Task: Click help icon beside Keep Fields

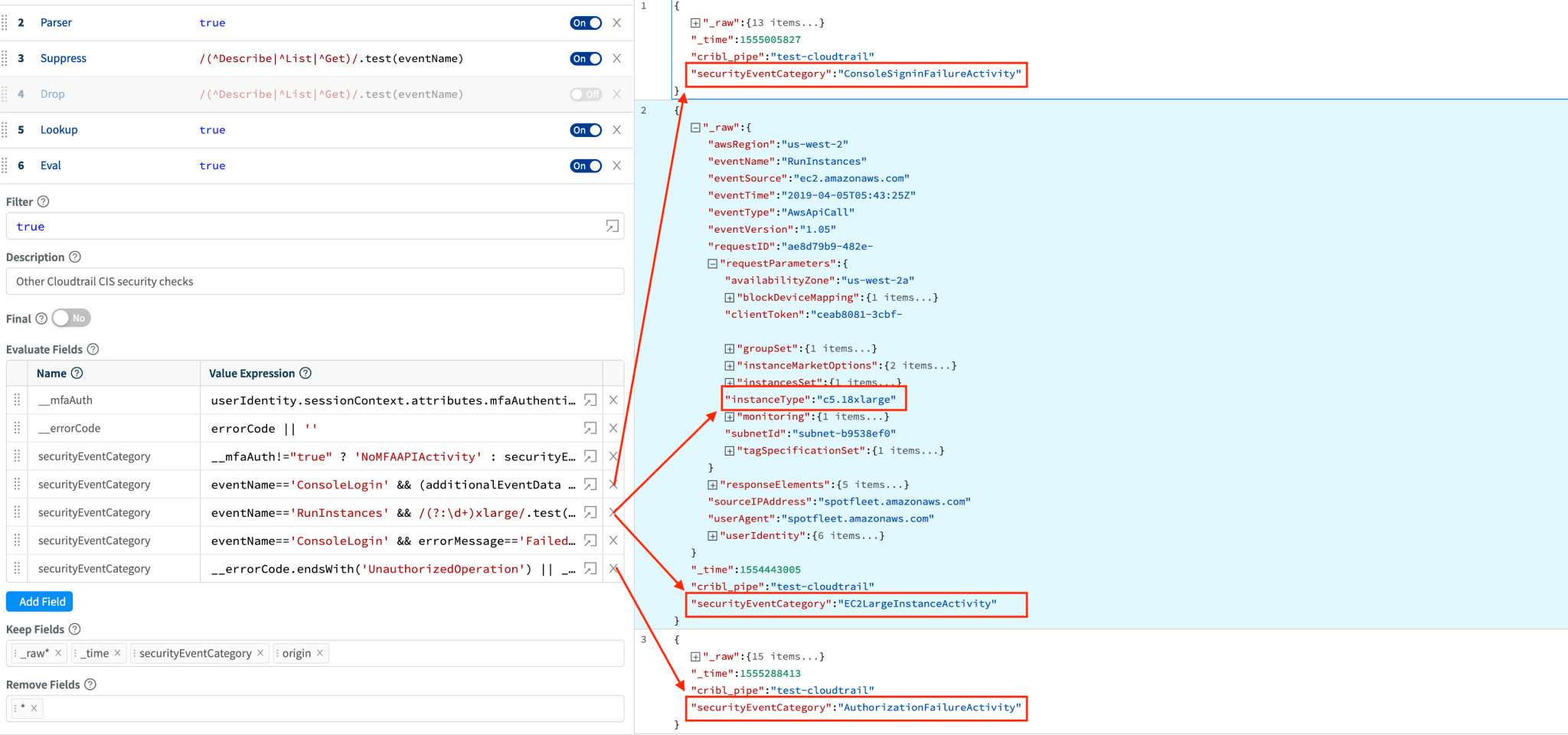Action: coord(75,629)
